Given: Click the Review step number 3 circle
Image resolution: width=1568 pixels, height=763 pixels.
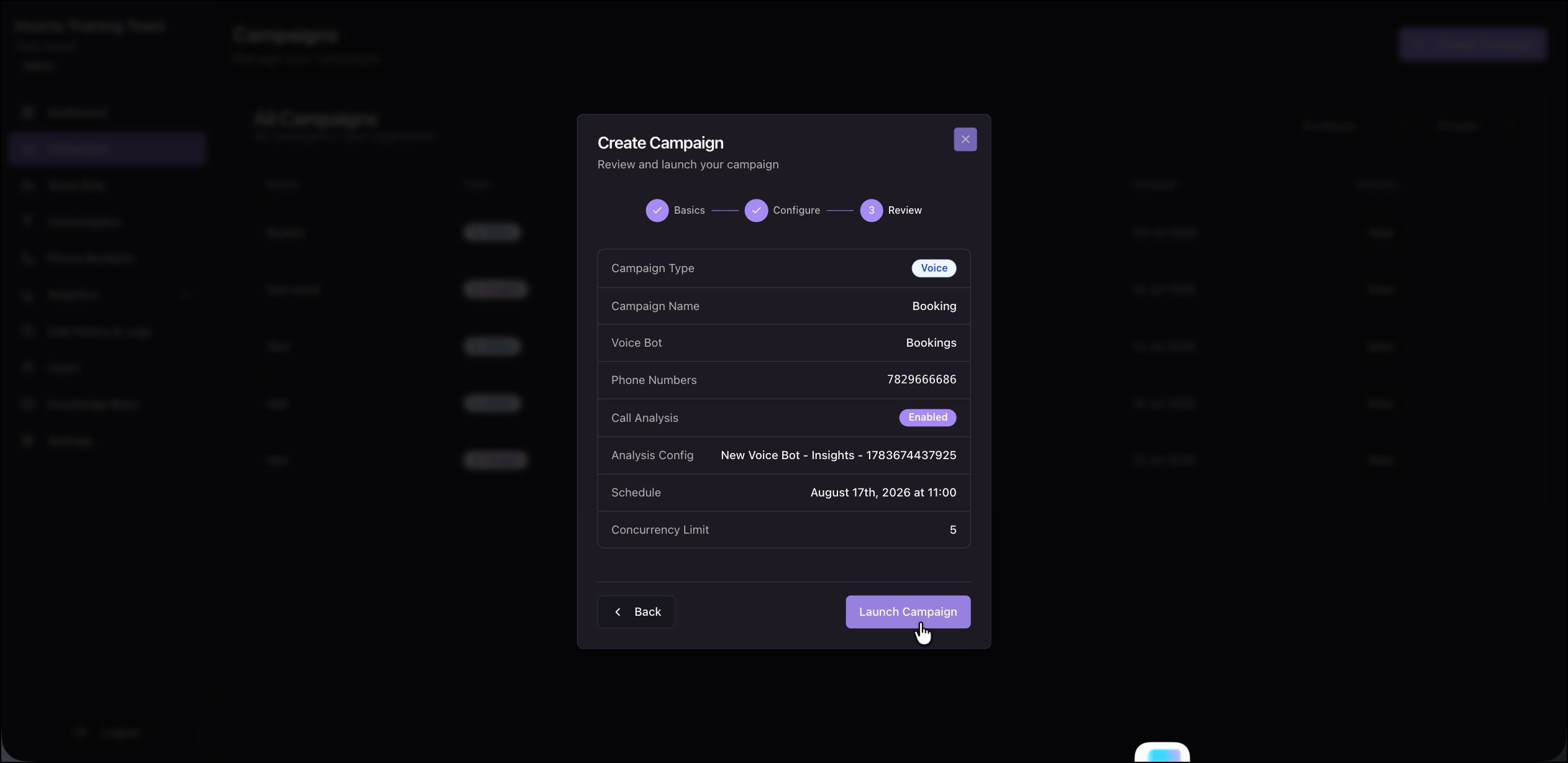Looking at the screenshot, I should point(871,210).
